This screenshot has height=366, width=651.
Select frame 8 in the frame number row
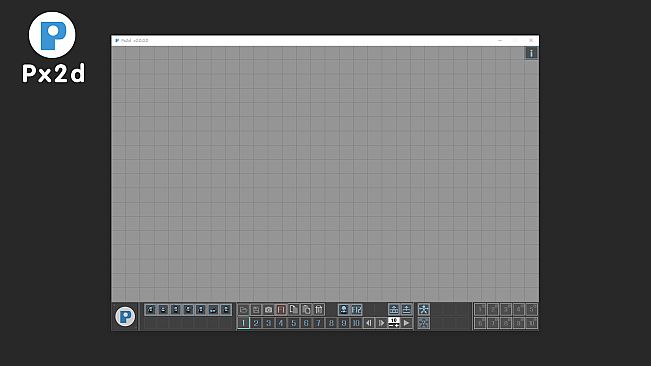click(331, 323)
